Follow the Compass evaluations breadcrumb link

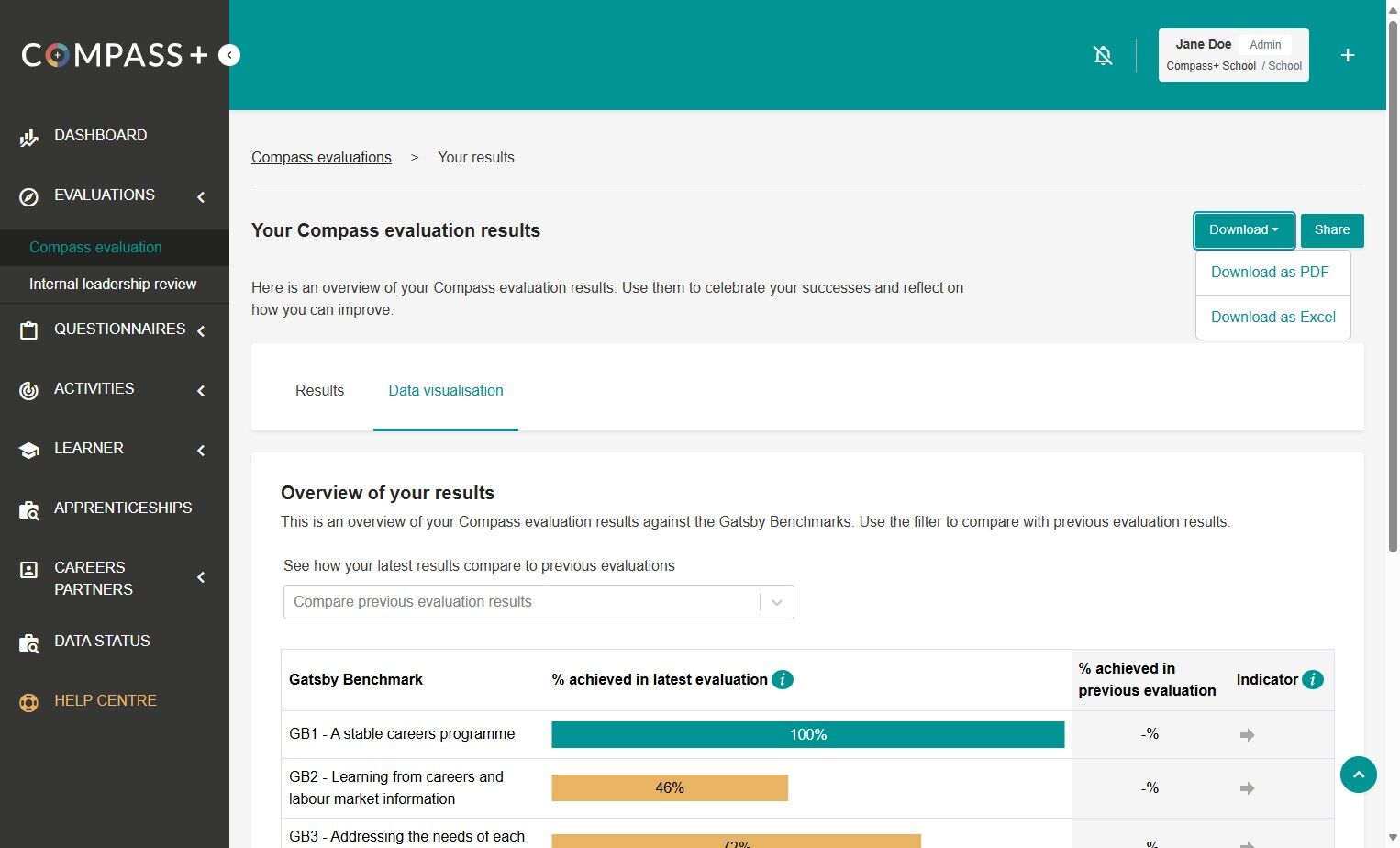(321, 157)
